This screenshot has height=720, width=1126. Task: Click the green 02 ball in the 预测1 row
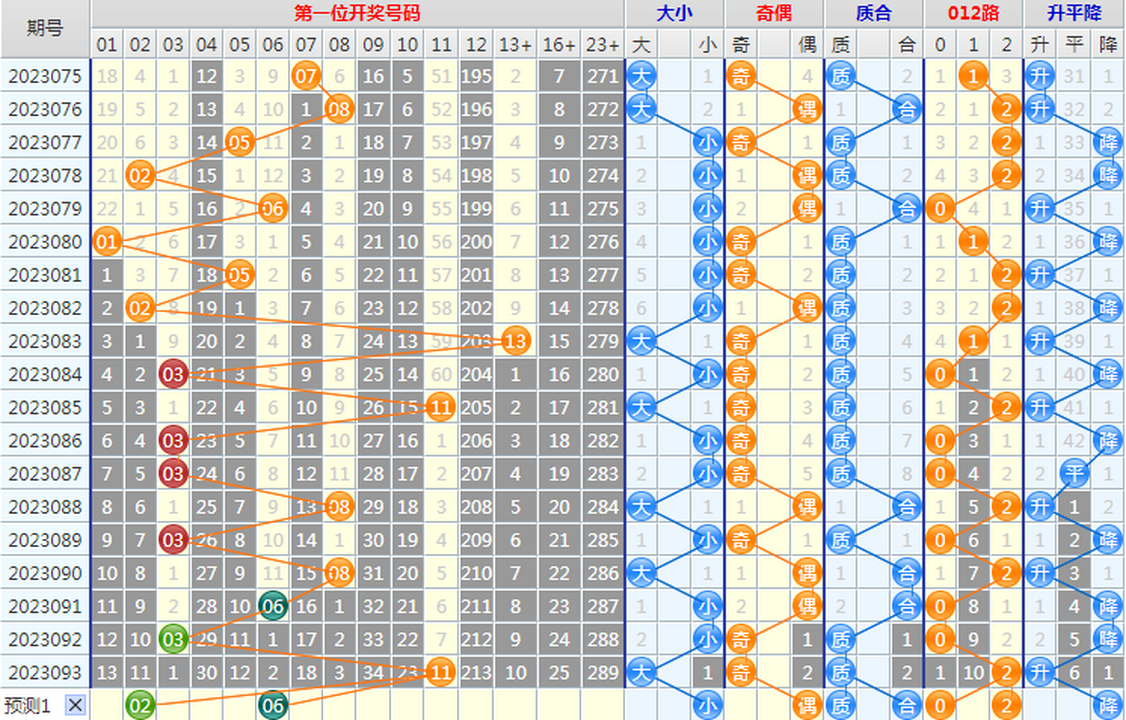click(140, 705)
